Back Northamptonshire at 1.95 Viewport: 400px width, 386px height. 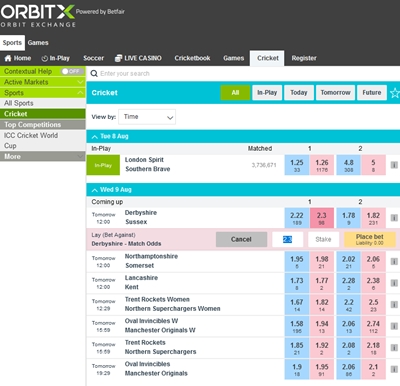(x=297, y=261)
